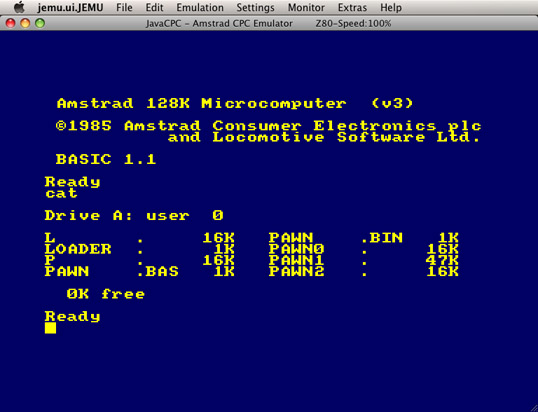Click the window resize grip corner
The width and height of the screenshot is (538, 412).
(533, 407)
